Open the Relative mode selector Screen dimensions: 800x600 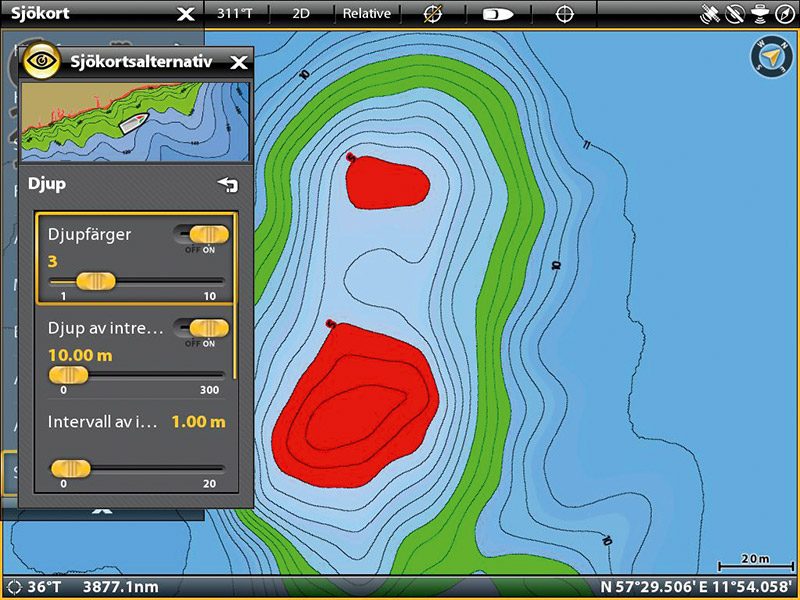(367, 14)
